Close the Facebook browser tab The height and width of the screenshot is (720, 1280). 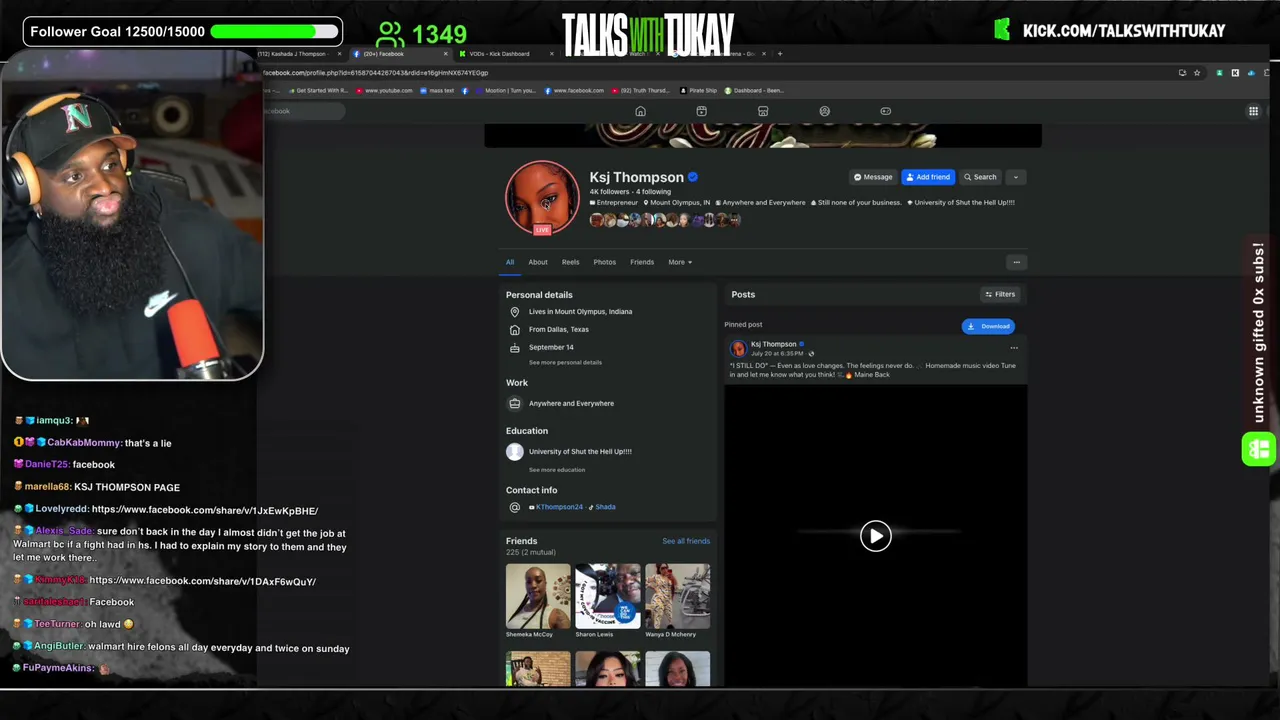[445, 54]
